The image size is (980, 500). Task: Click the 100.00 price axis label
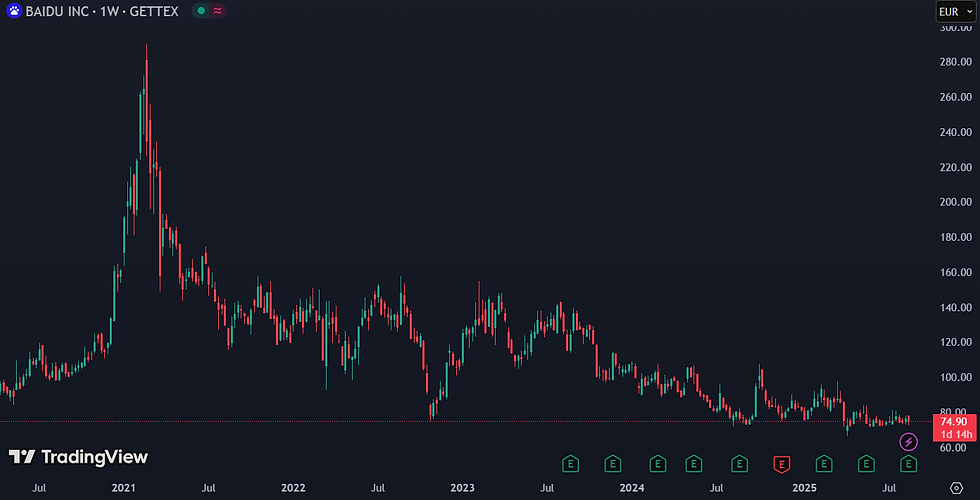957,377
